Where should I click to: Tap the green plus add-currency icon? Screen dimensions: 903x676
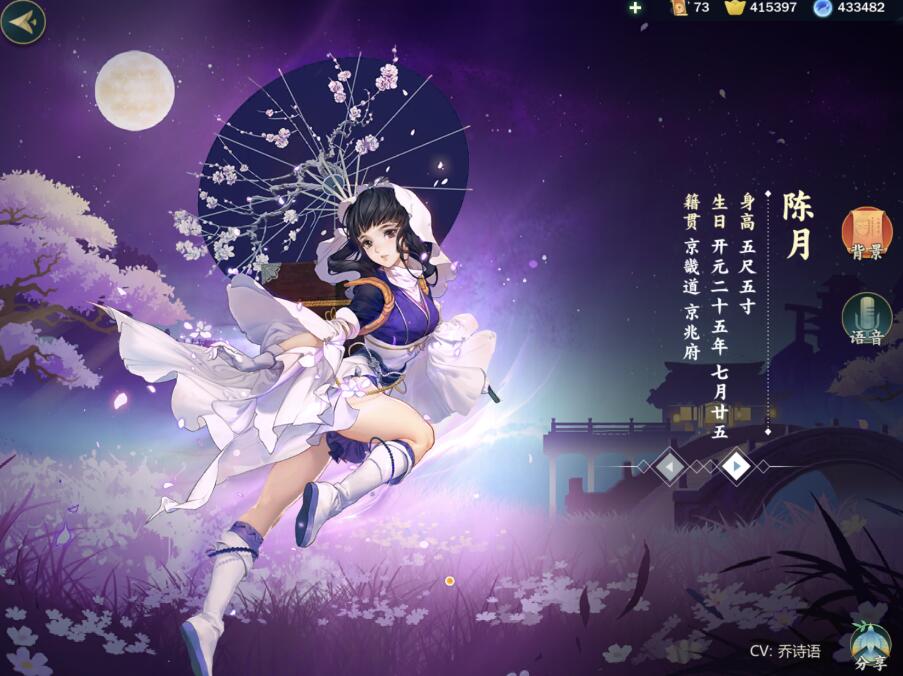point(635,7)
